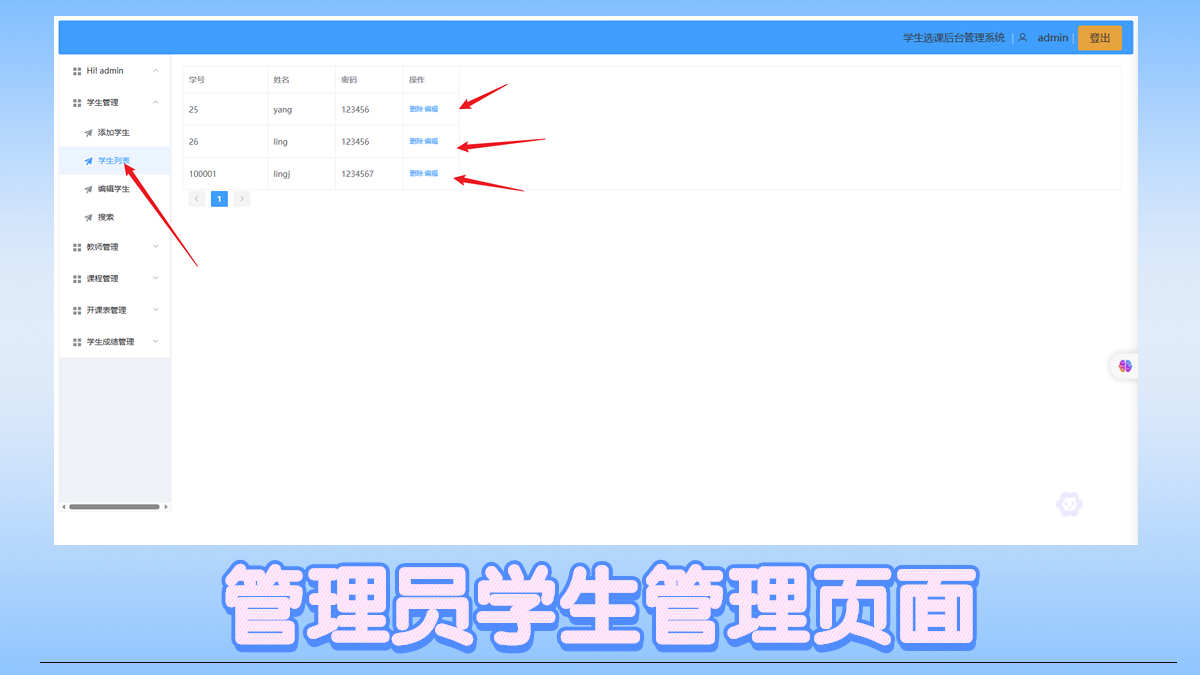1200x675 pixels.
Task: Expand the 课程管理 menu chevron
Action: [155, 278]
